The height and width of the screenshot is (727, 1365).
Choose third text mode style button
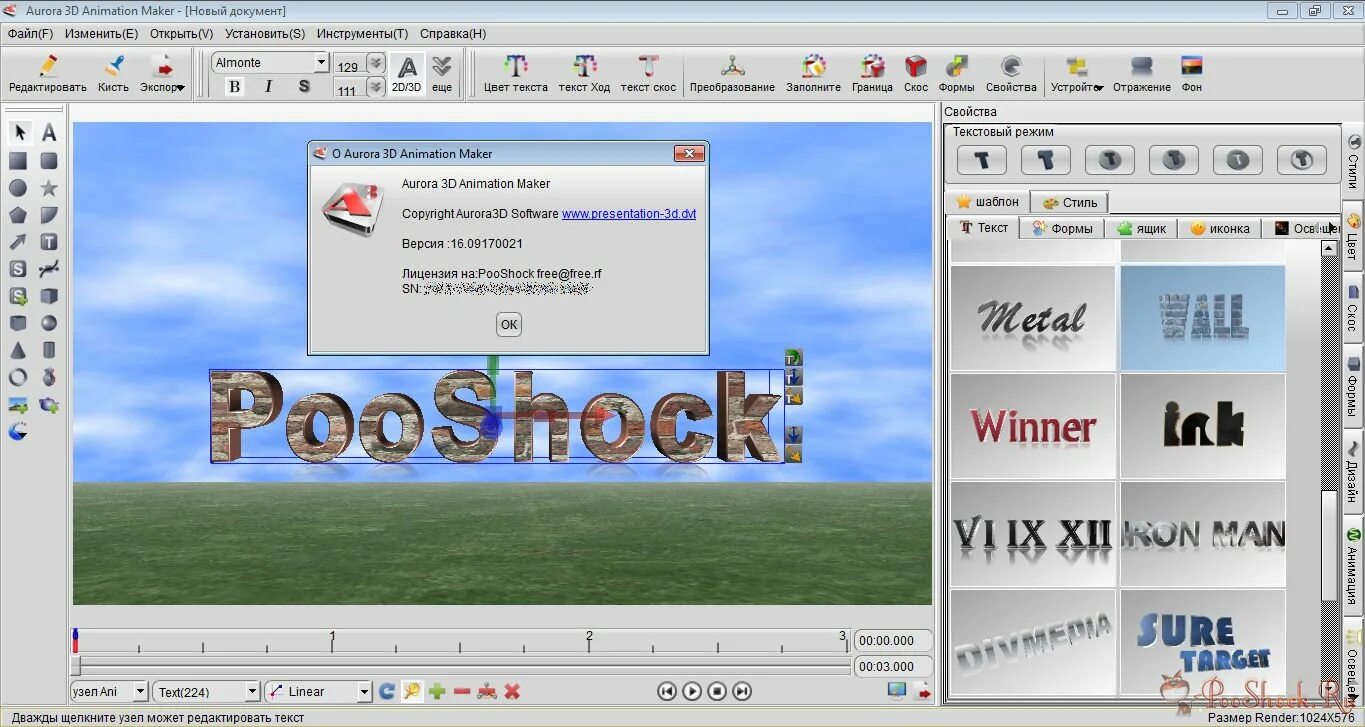(1110, 159)
